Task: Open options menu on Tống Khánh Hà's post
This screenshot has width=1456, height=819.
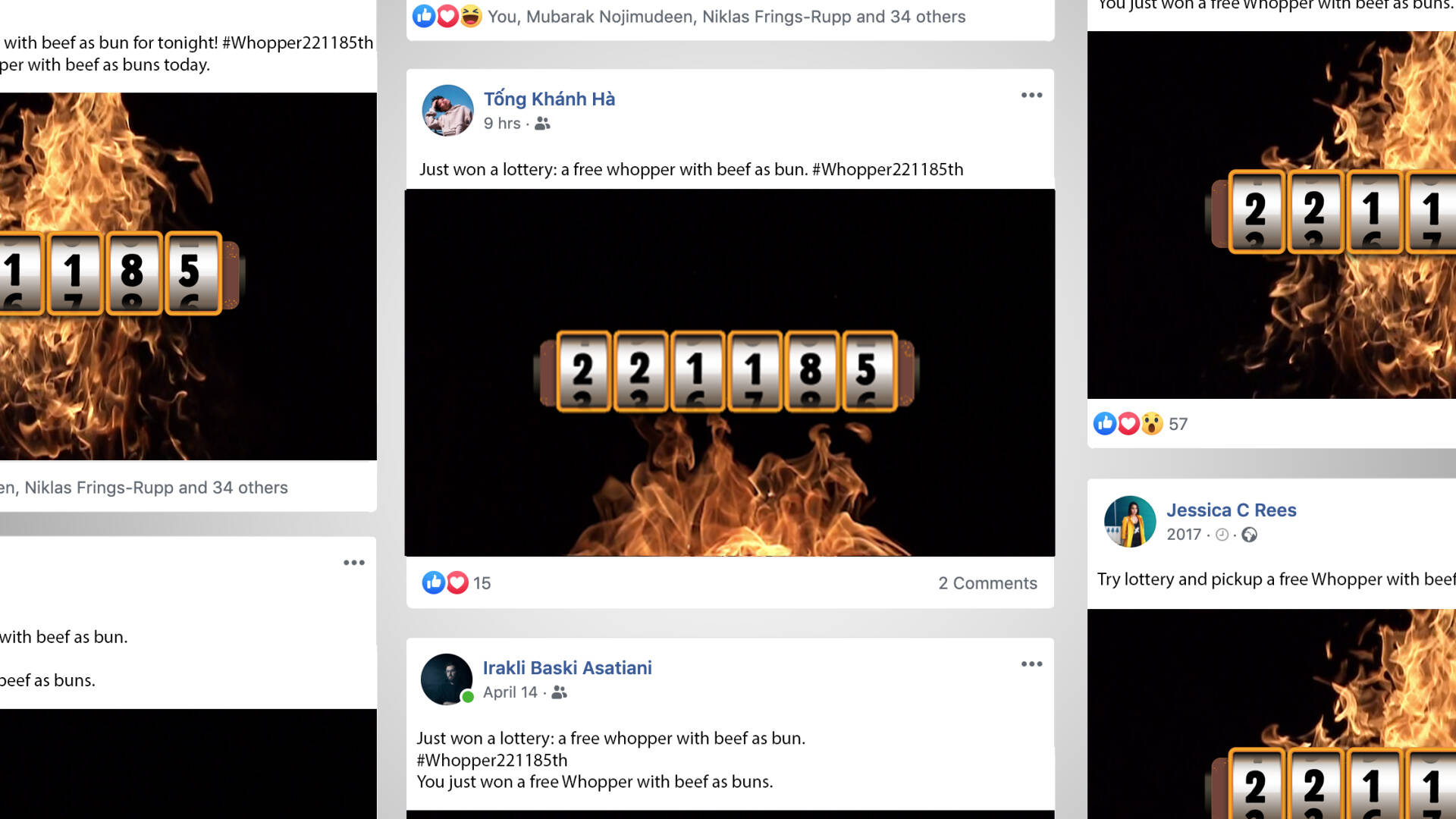Action: [1031, 95]
